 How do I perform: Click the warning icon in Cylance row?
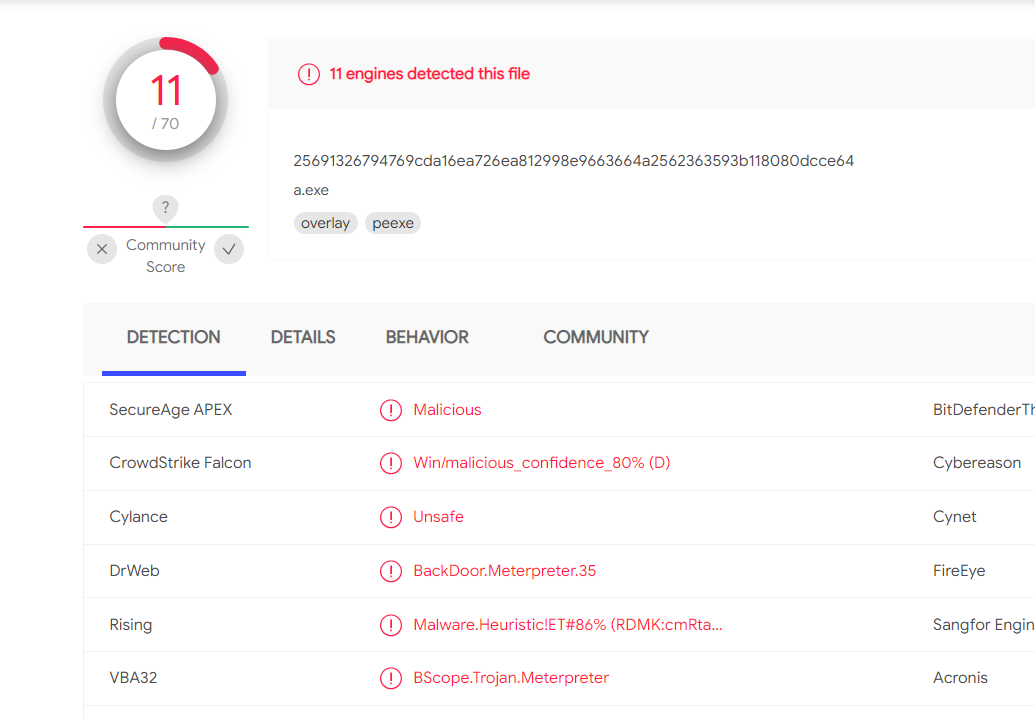(391, 517)
